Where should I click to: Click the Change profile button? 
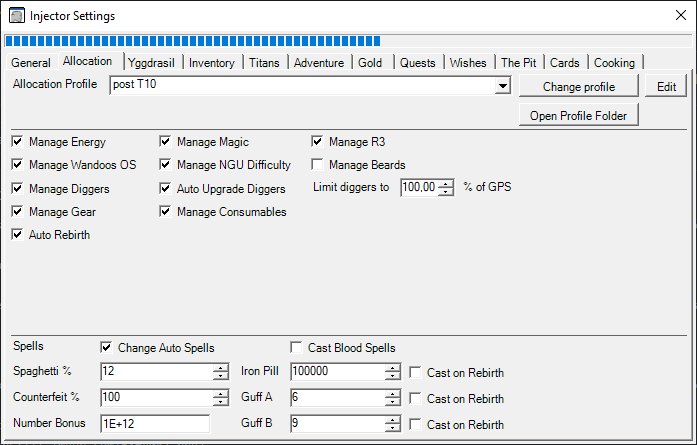click(579, 86)
